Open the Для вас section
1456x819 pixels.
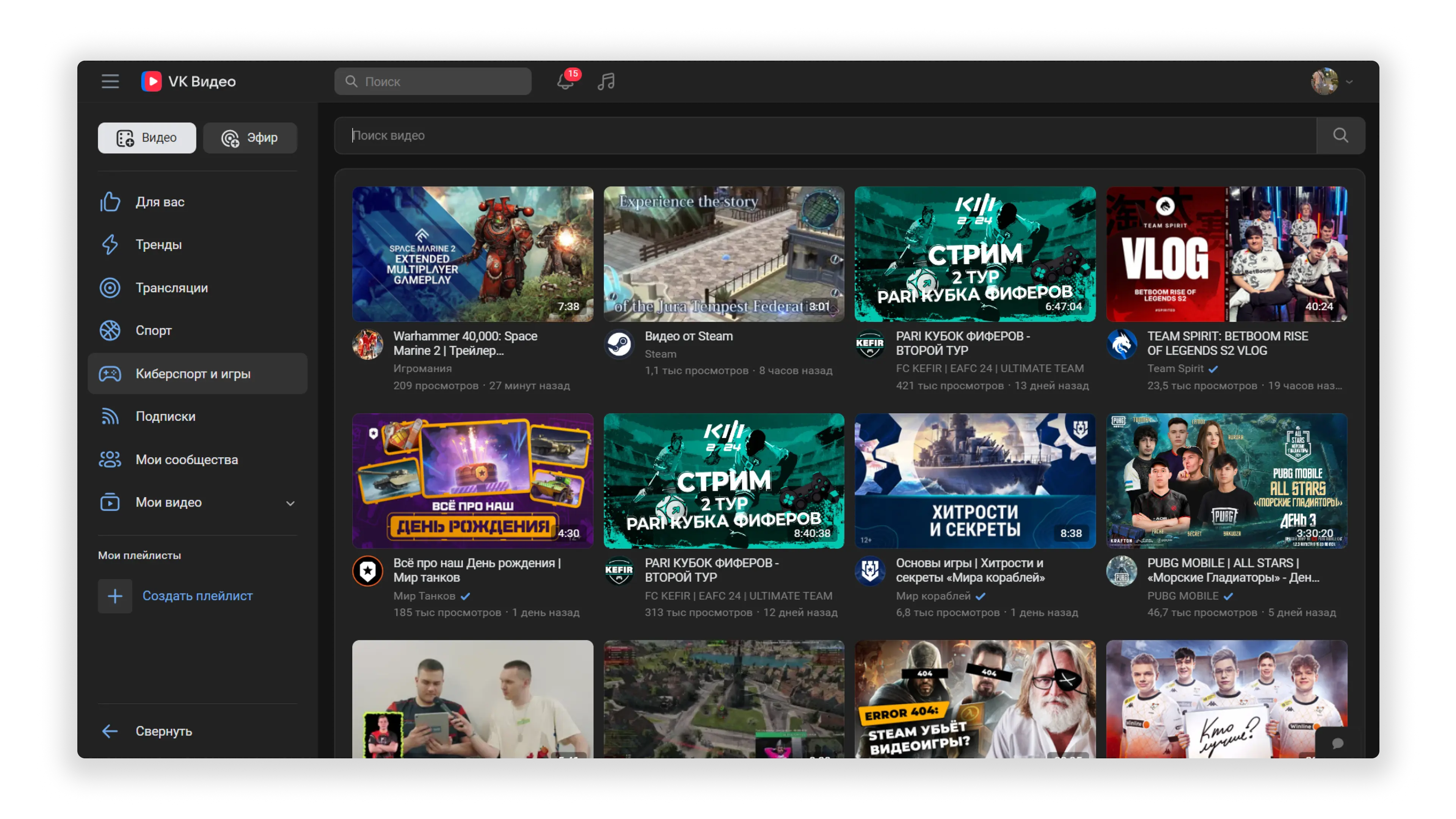click(197, 202)
